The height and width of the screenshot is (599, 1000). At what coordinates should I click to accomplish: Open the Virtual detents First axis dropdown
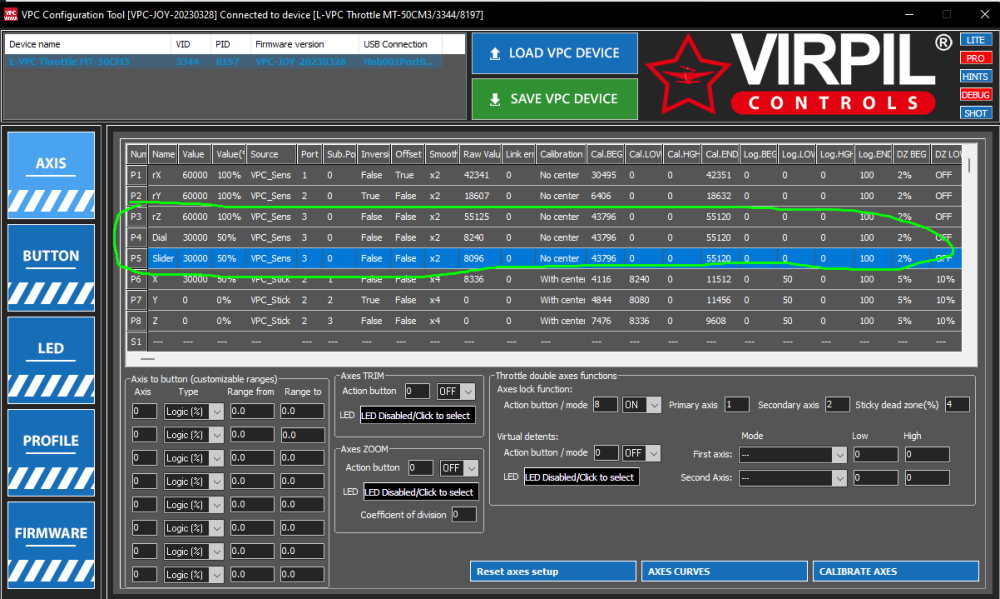click(793, 454)
